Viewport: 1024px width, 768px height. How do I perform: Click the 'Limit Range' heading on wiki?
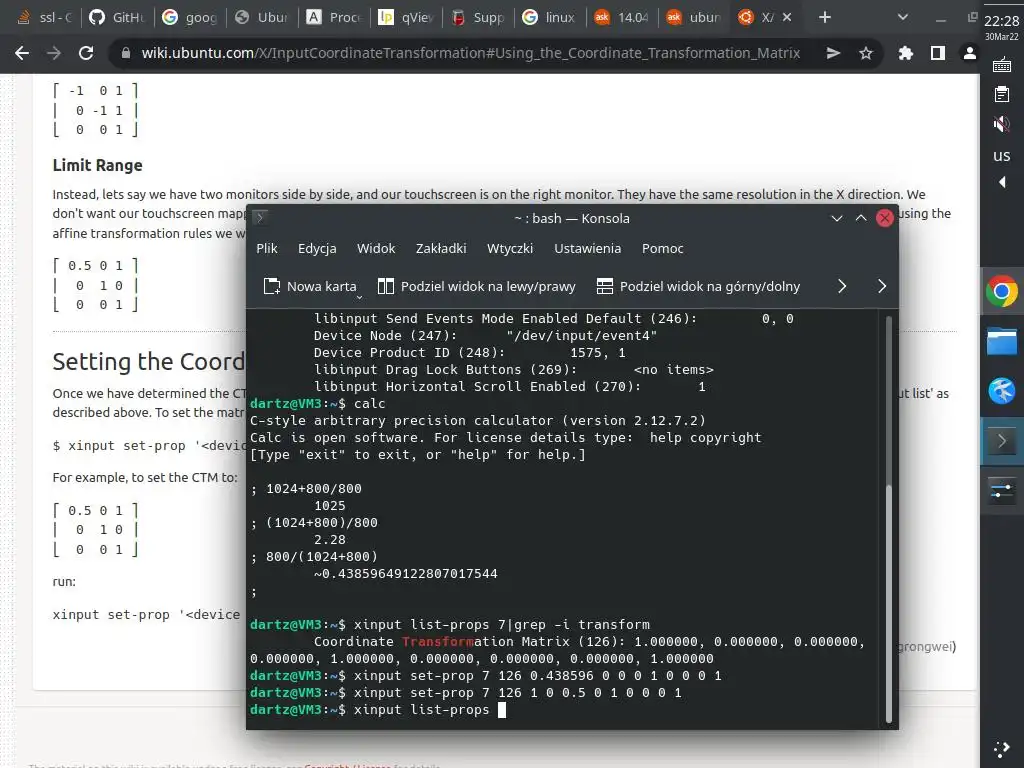pos(97,165)
